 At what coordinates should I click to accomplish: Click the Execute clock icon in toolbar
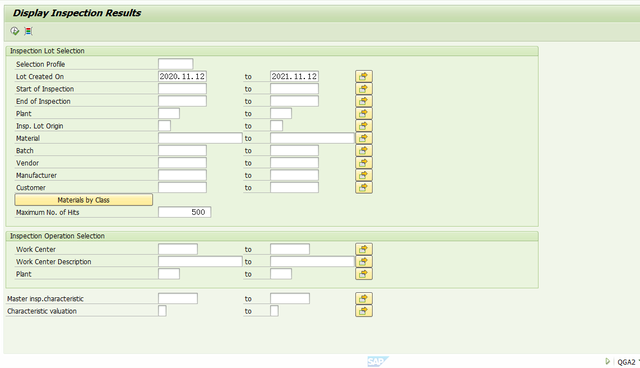[15, 31]
